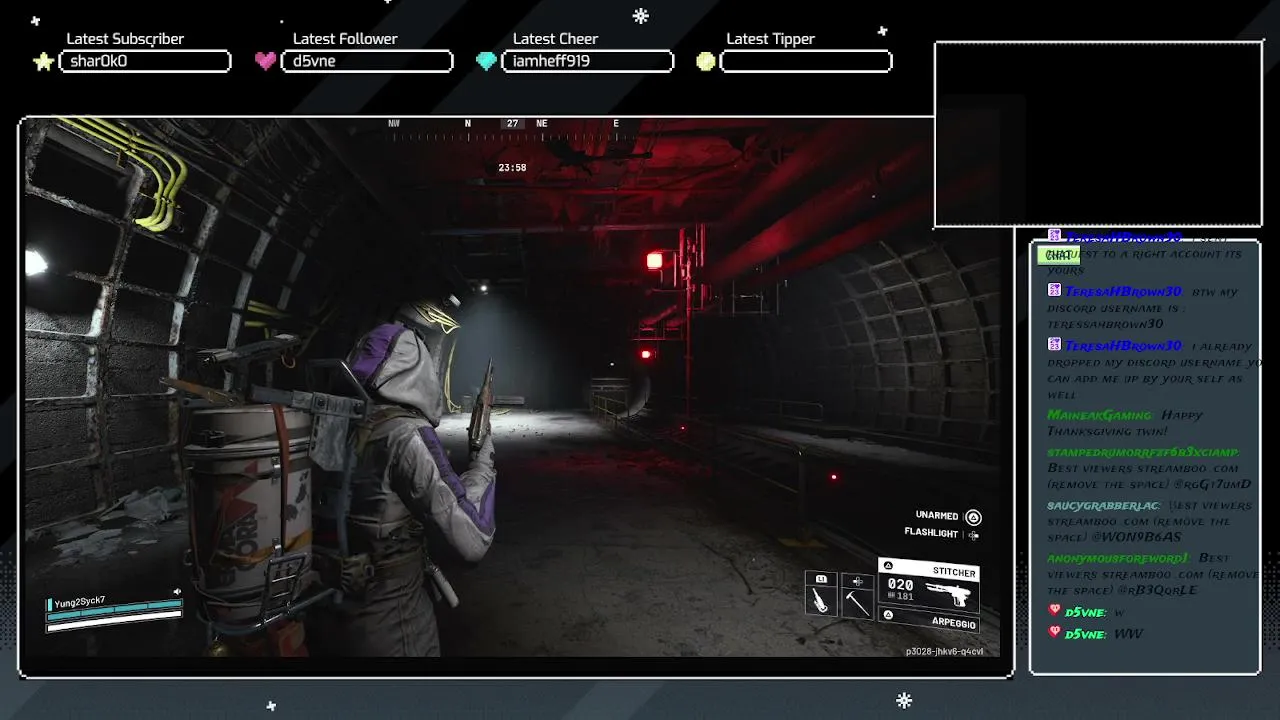
Task: Click the Latest Cheer label
Action: click(x=555, y=39)
